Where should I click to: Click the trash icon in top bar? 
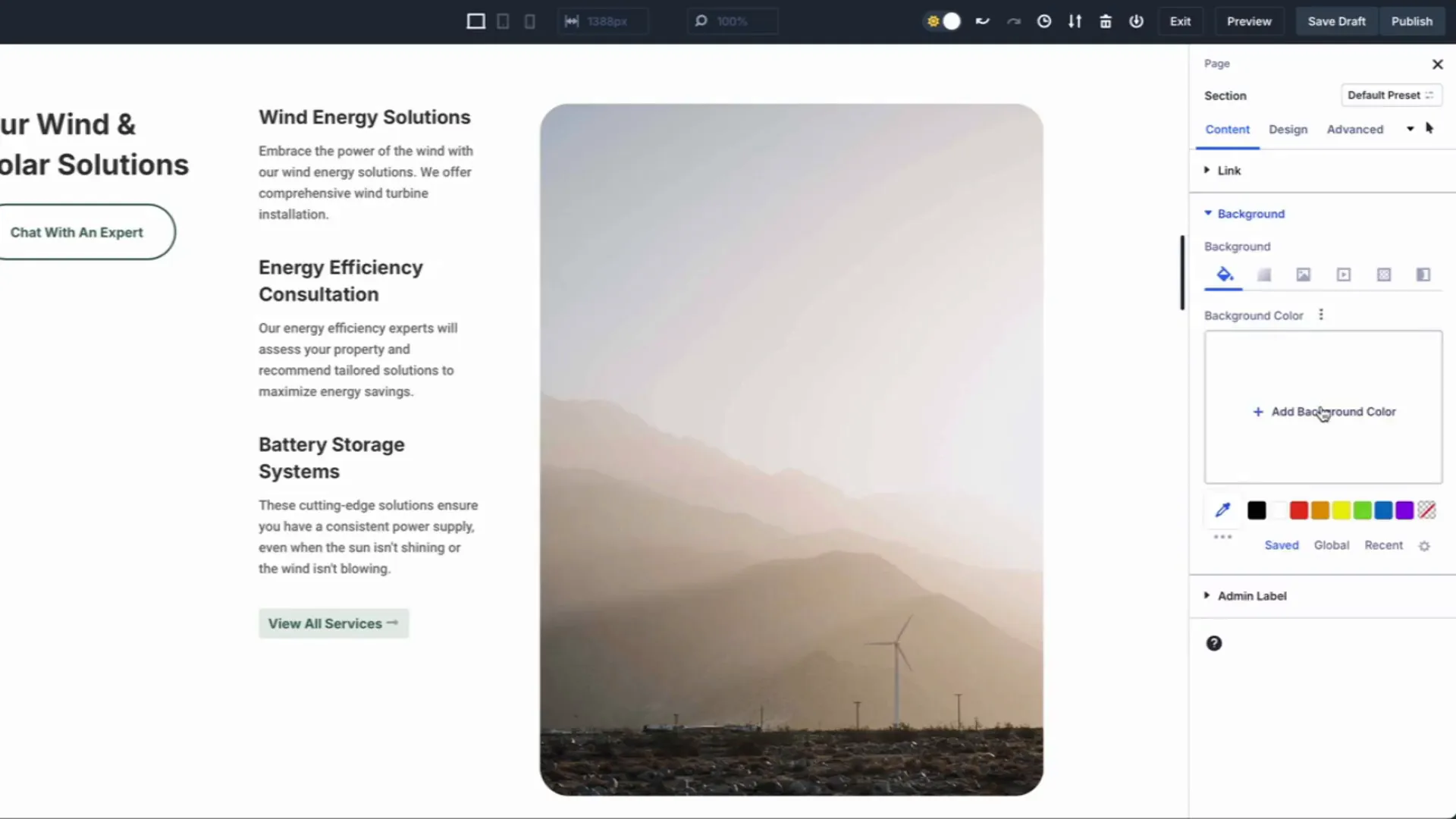tap(1106, 21)
